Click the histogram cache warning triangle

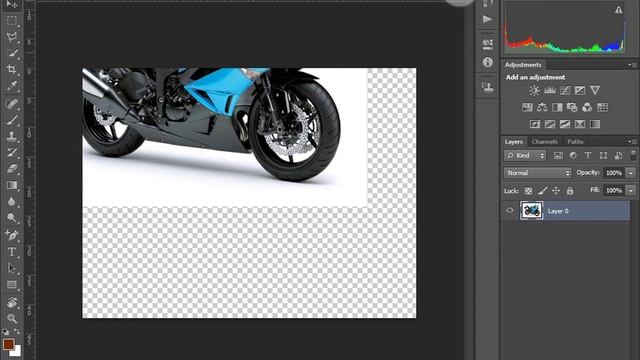tap(619, 10)
